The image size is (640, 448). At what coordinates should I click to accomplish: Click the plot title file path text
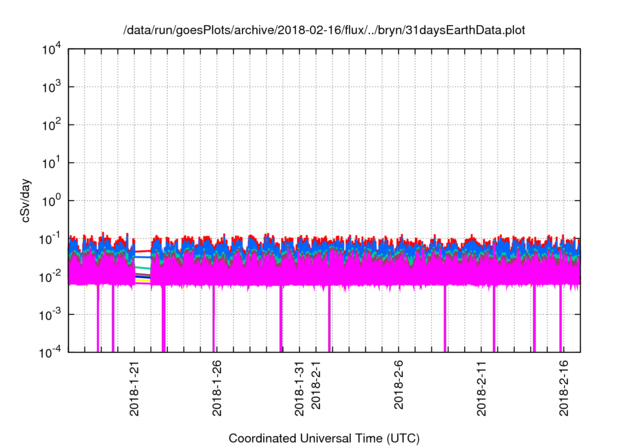[323, 31]
